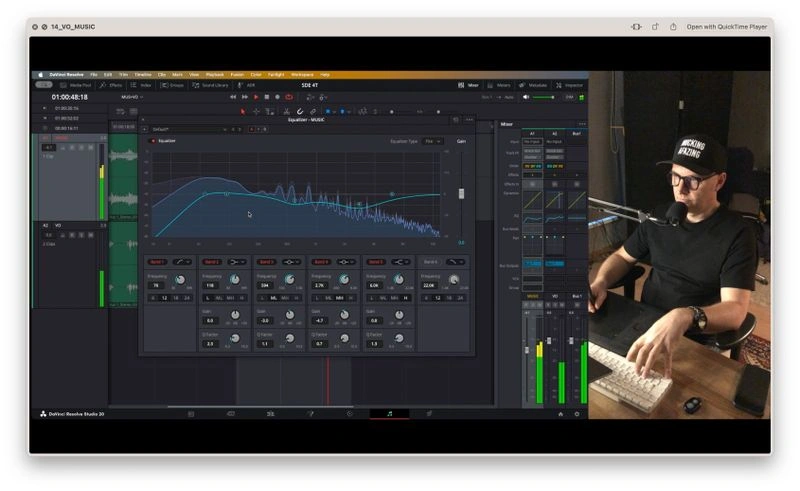Open the Equalizer window options menu
The image size is (800, 491).
click(x=469, y=120)
